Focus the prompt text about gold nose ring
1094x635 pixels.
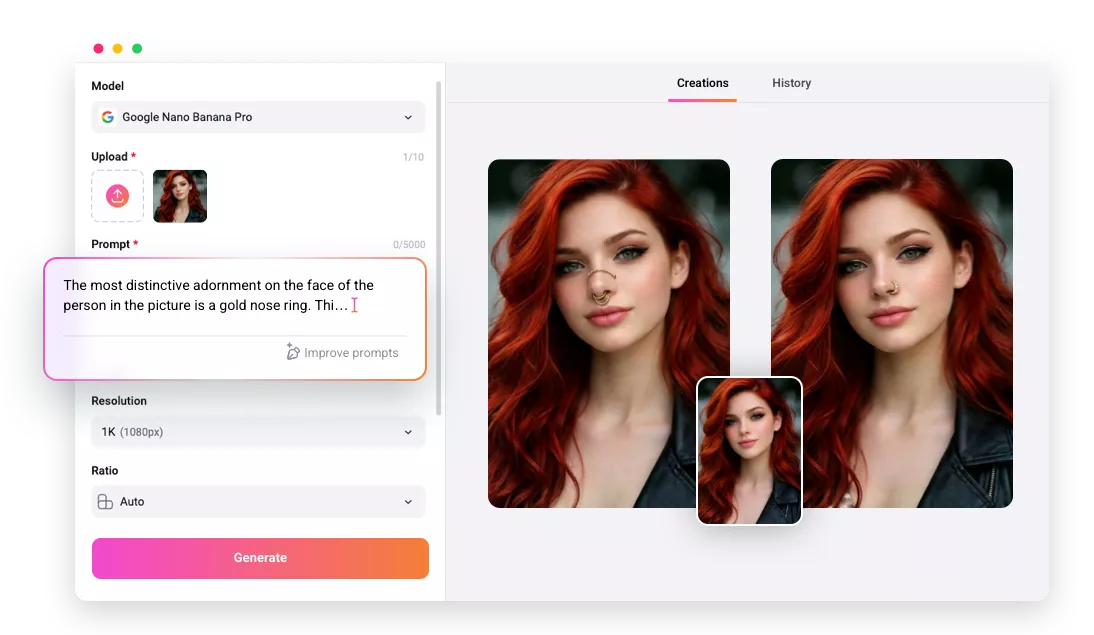(x=220, y=296)
